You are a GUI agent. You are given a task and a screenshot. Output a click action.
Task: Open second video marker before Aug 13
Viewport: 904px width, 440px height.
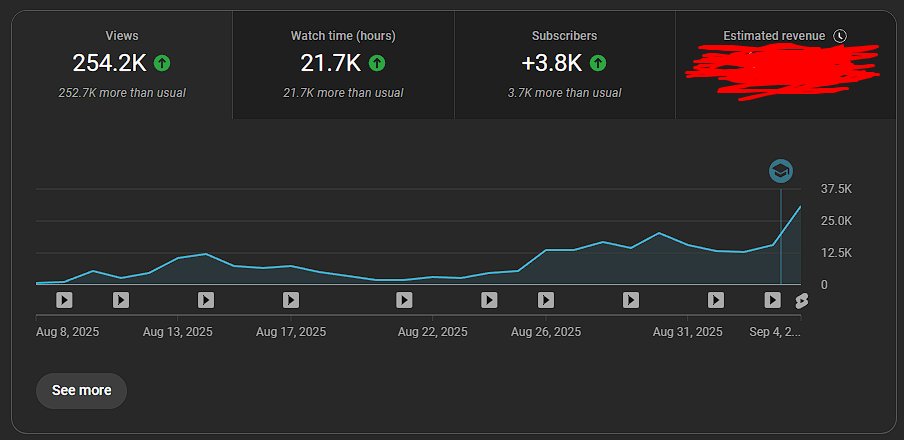120,300
